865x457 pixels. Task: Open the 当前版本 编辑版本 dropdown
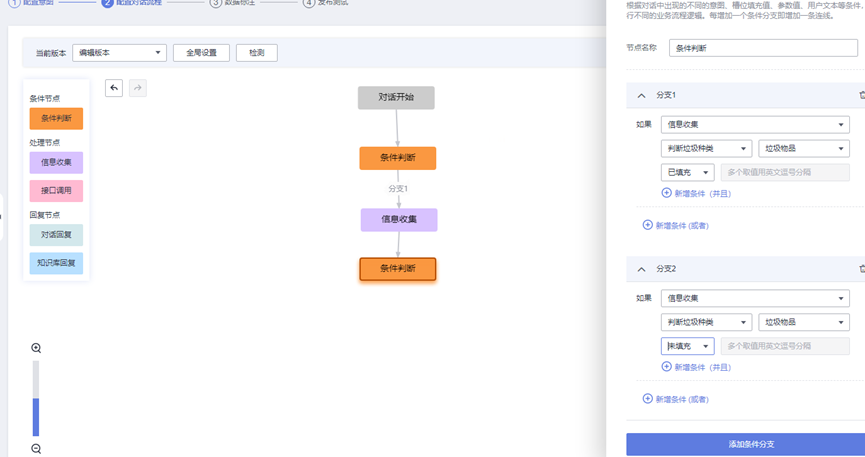point(119,52)
